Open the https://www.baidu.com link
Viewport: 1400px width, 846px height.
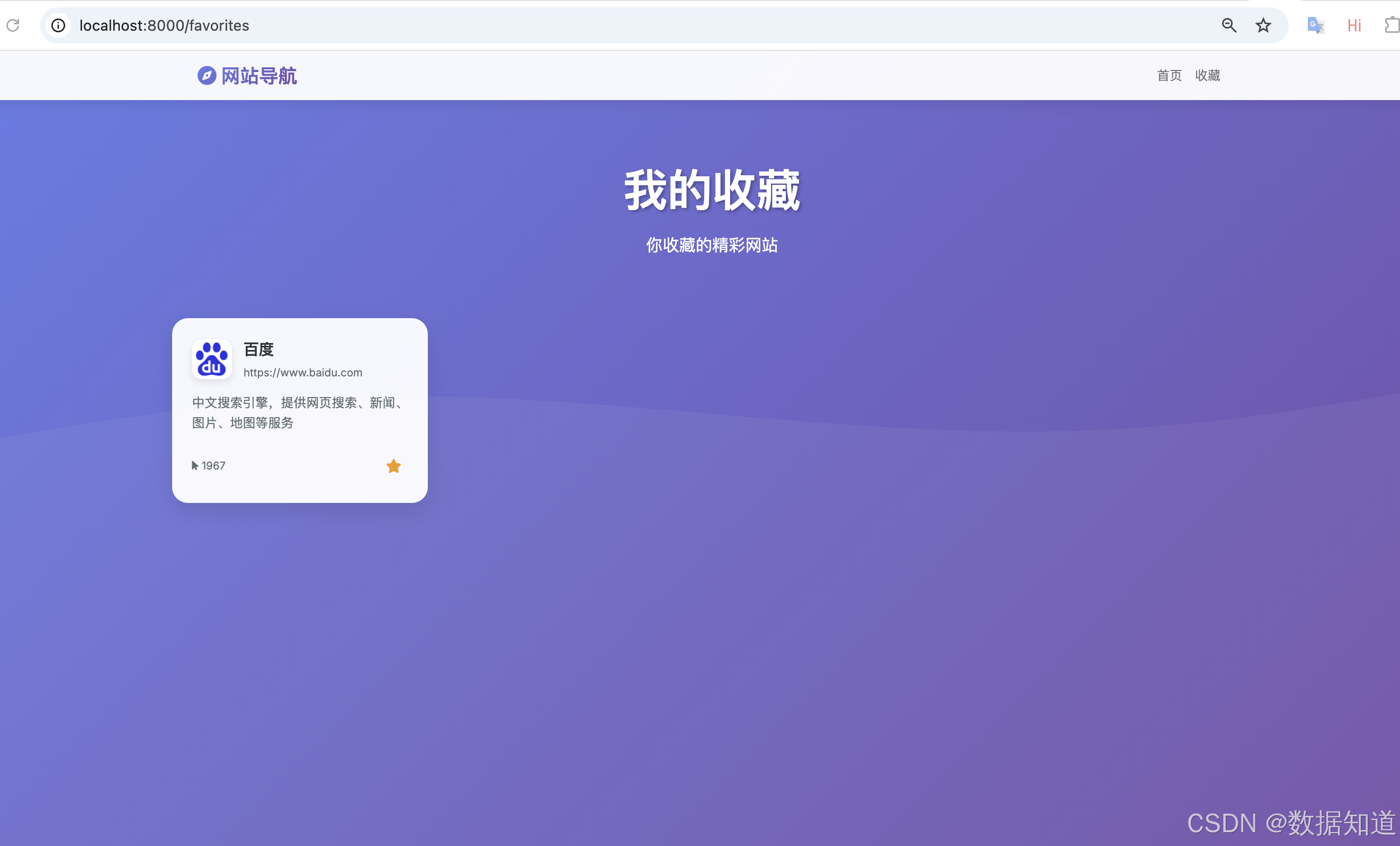point(302,372)
